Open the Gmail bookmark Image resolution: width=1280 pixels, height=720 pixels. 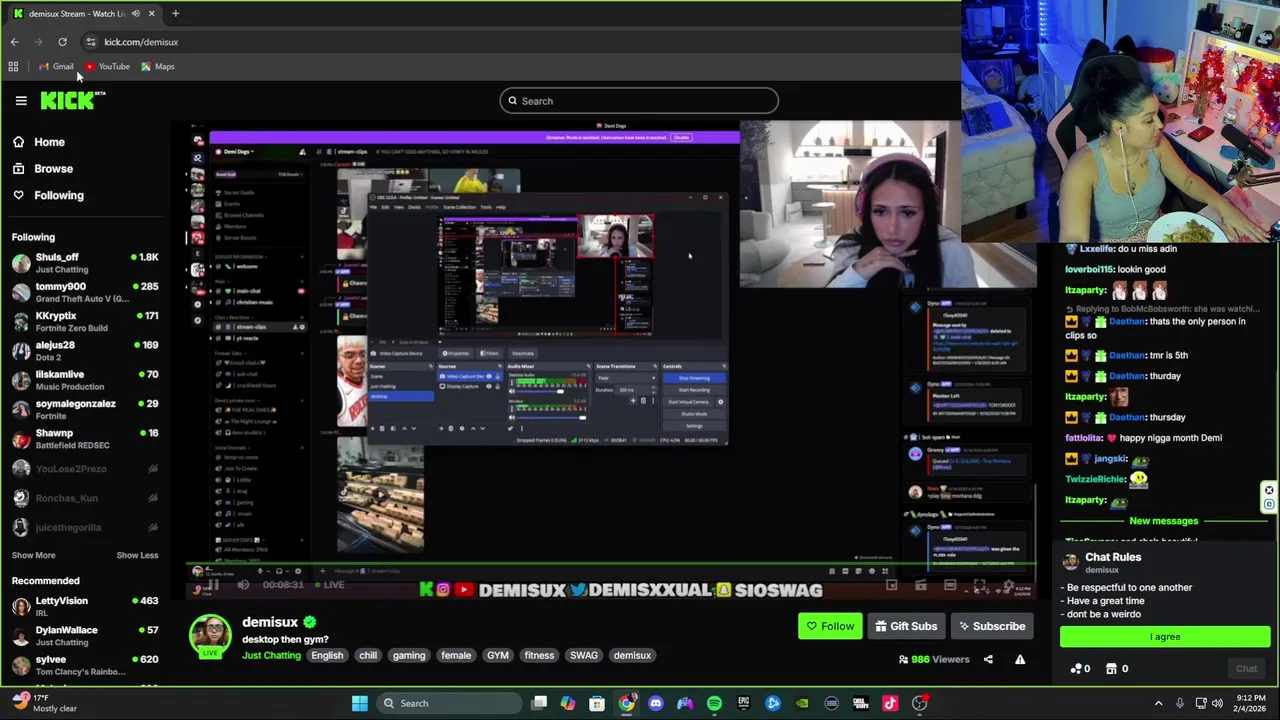pos(56,67)
